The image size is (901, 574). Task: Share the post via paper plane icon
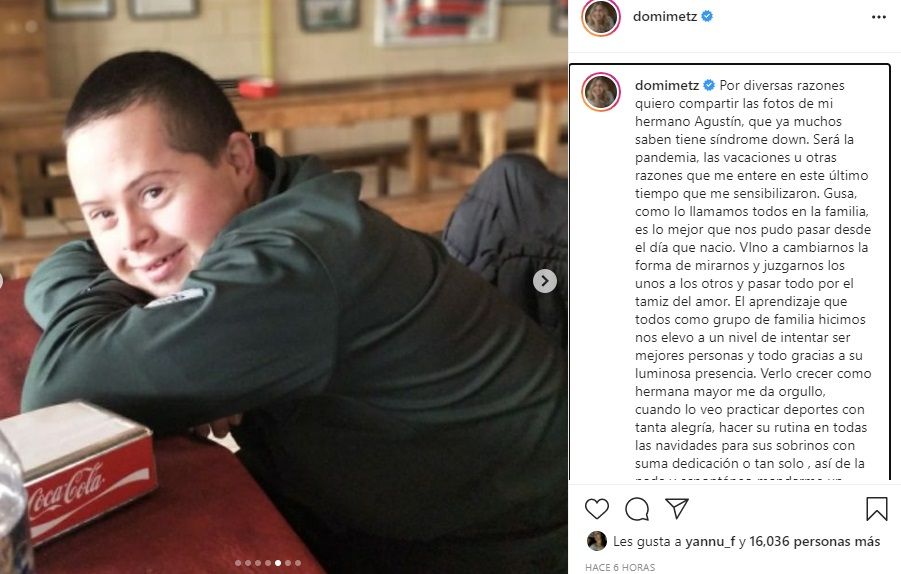point(677,509)
